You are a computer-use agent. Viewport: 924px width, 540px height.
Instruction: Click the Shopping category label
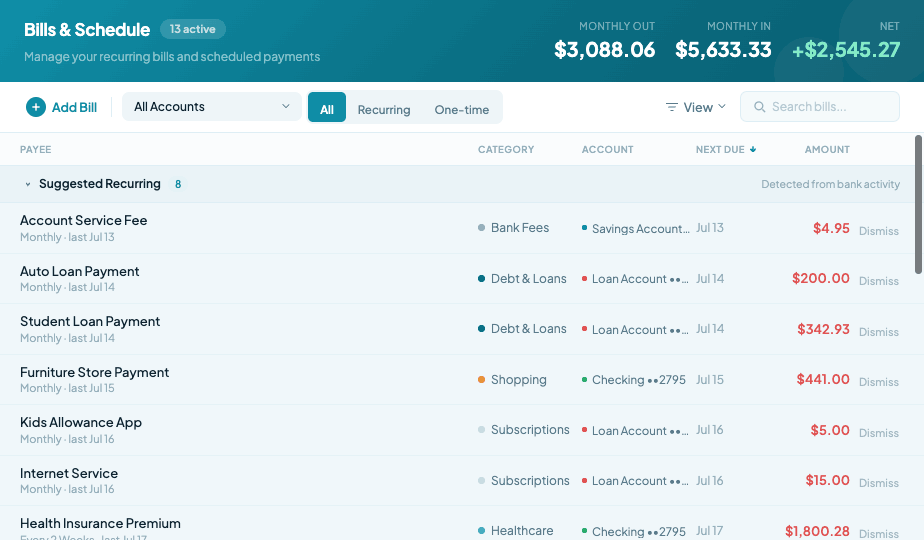tap(519, 380)
